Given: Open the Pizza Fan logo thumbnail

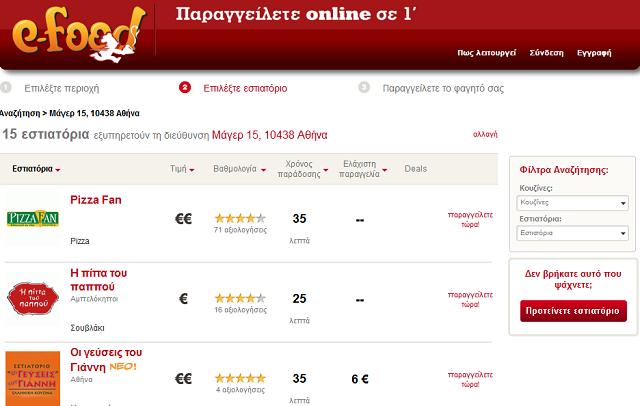Looking at the screenshot, I should tap(33, 219).
